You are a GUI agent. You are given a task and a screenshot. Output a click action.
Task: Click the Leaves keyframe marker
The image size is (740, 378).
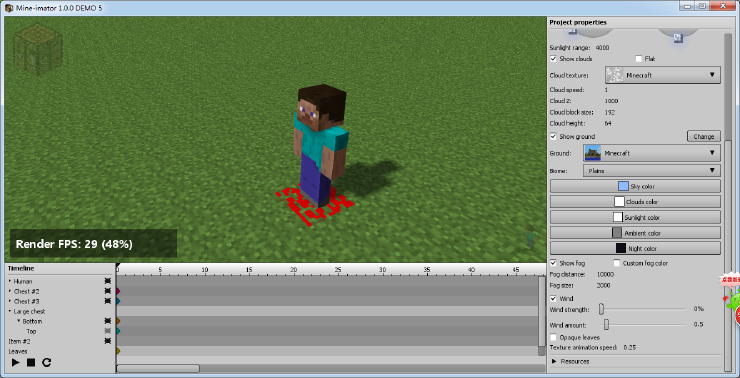coord(118,351)
